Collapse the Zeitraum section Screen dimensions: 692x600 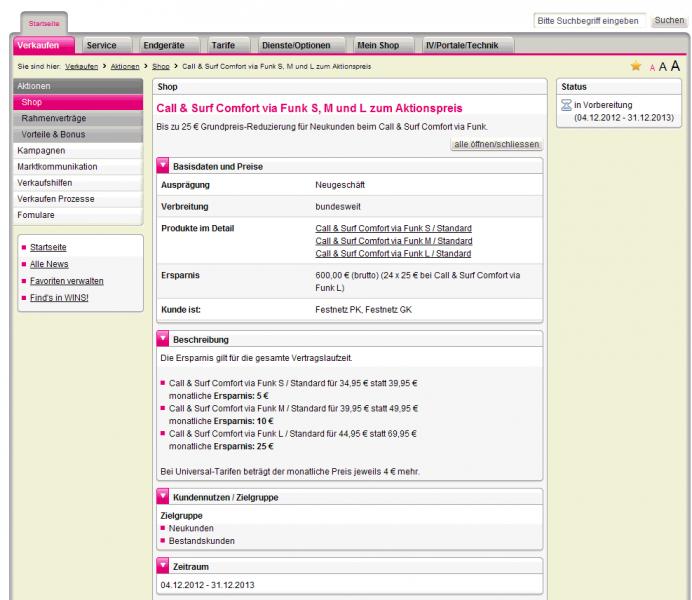[x=163, y=566]
